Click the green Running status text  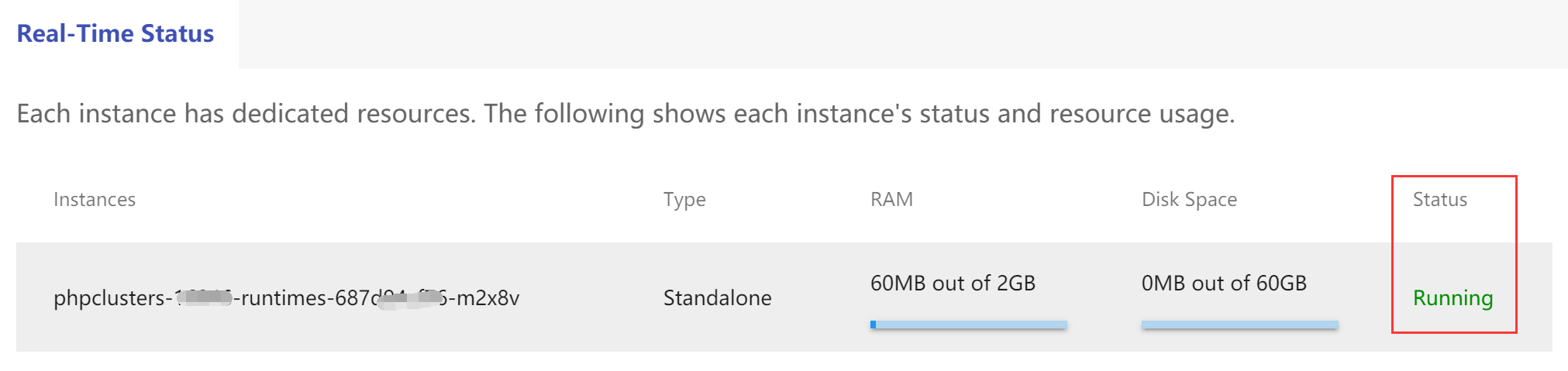click(1453, 298)
